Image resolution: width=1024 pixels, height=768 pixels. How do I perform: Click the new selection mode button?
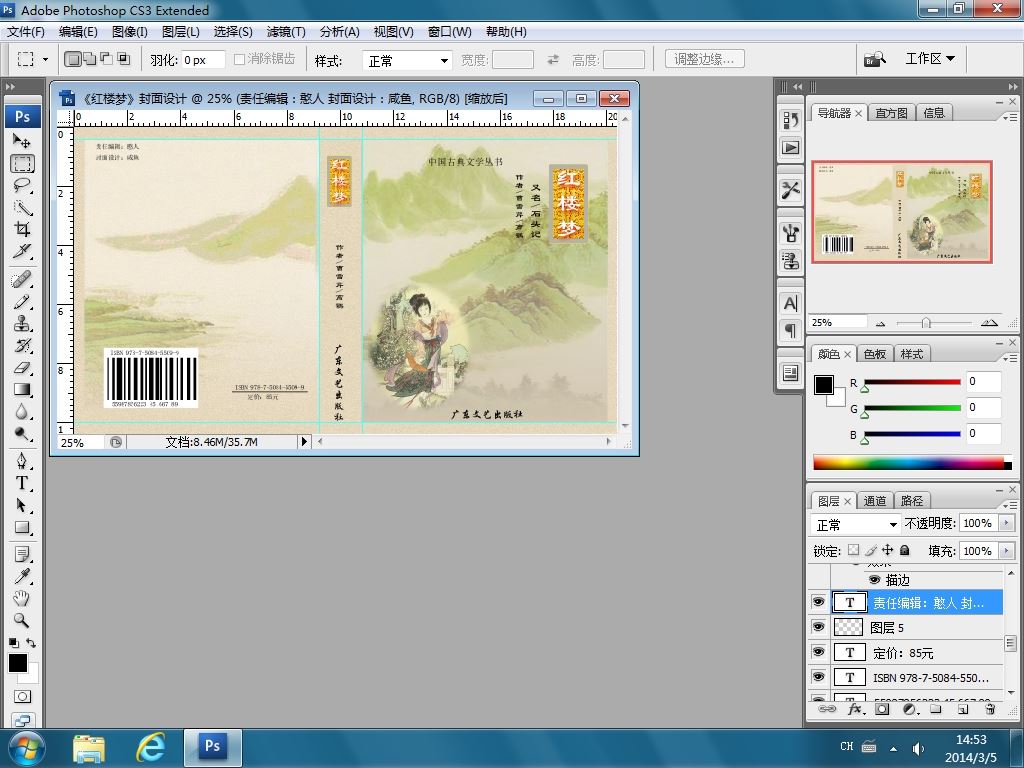point(73,59)
